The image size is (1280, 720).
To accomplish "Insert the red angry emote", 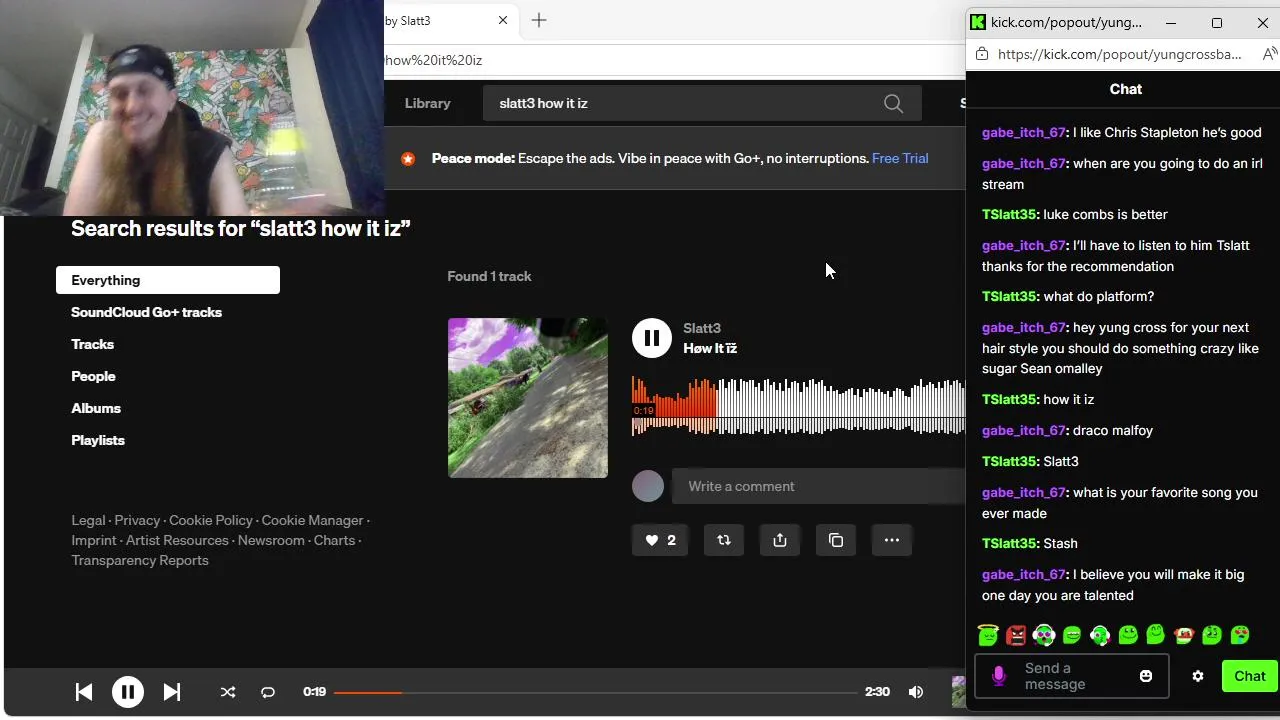I will coord(1016,634).
